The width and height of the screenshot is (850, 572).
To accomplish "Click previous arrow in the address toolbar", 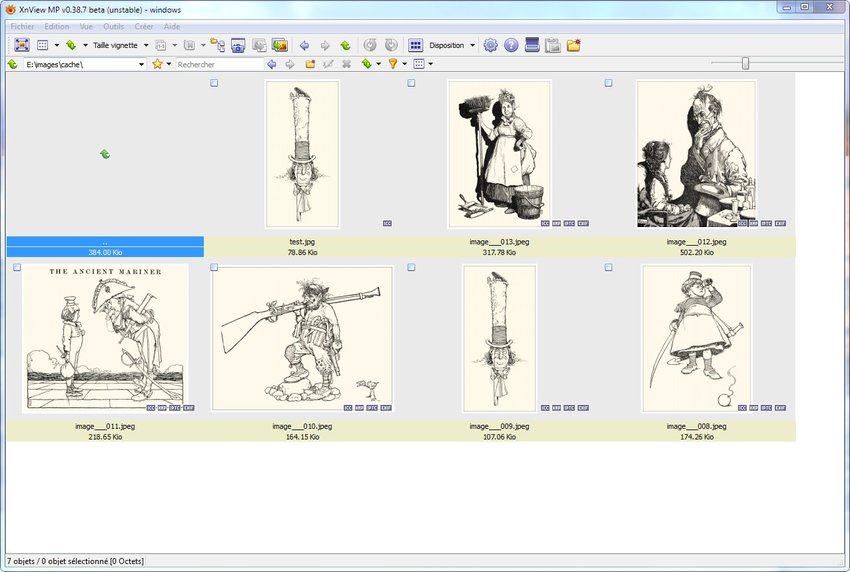I will coord(272,64).
